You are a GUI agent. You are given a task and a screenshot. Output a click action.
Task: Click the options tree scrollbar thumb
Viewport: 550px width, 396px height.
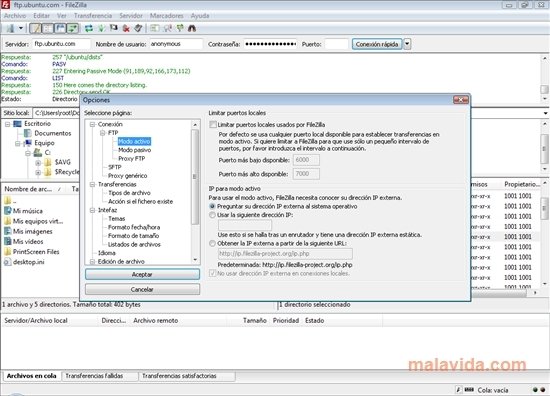click(195, 177)
